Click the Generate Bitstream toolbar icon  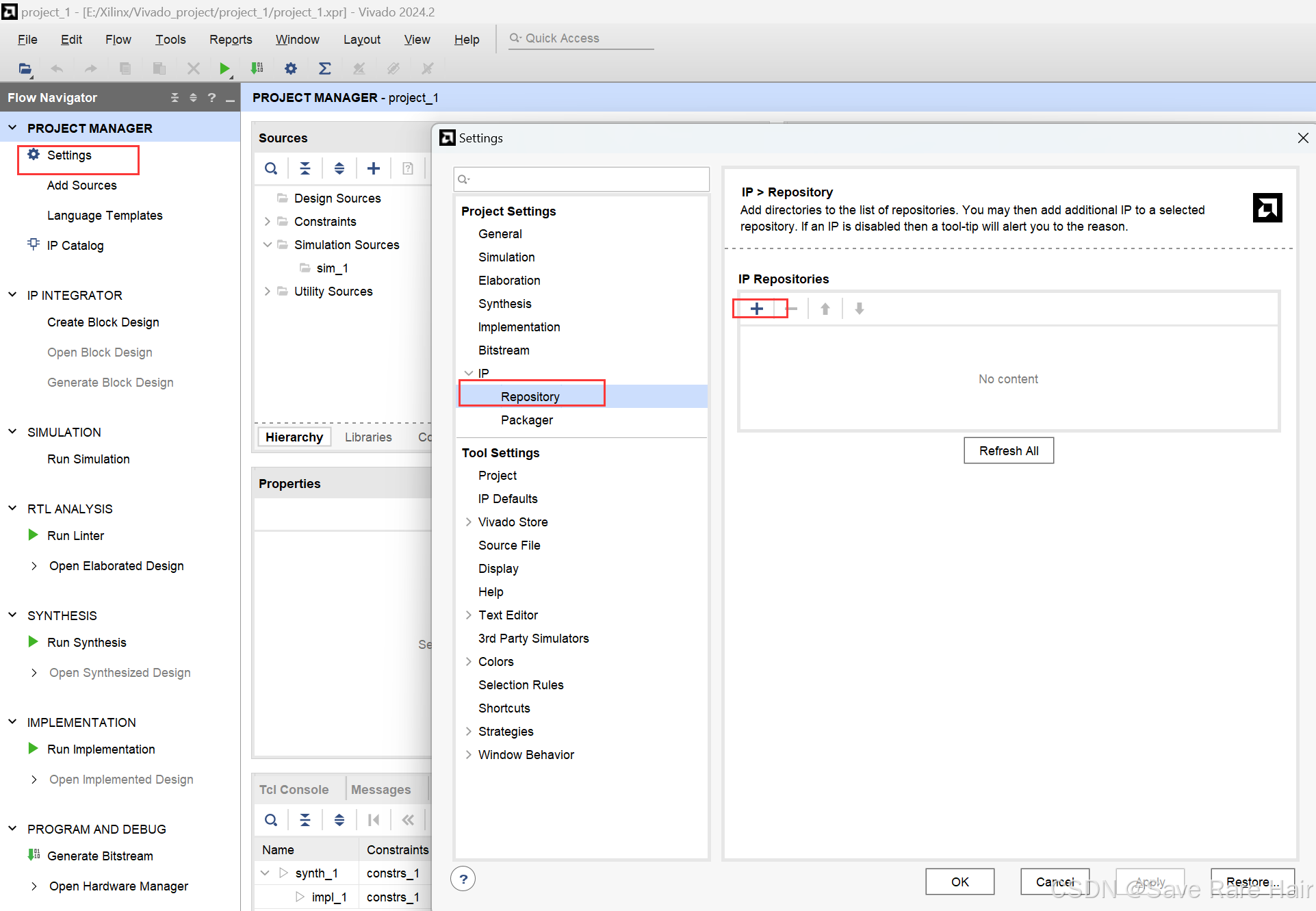[x=257, y=68]
